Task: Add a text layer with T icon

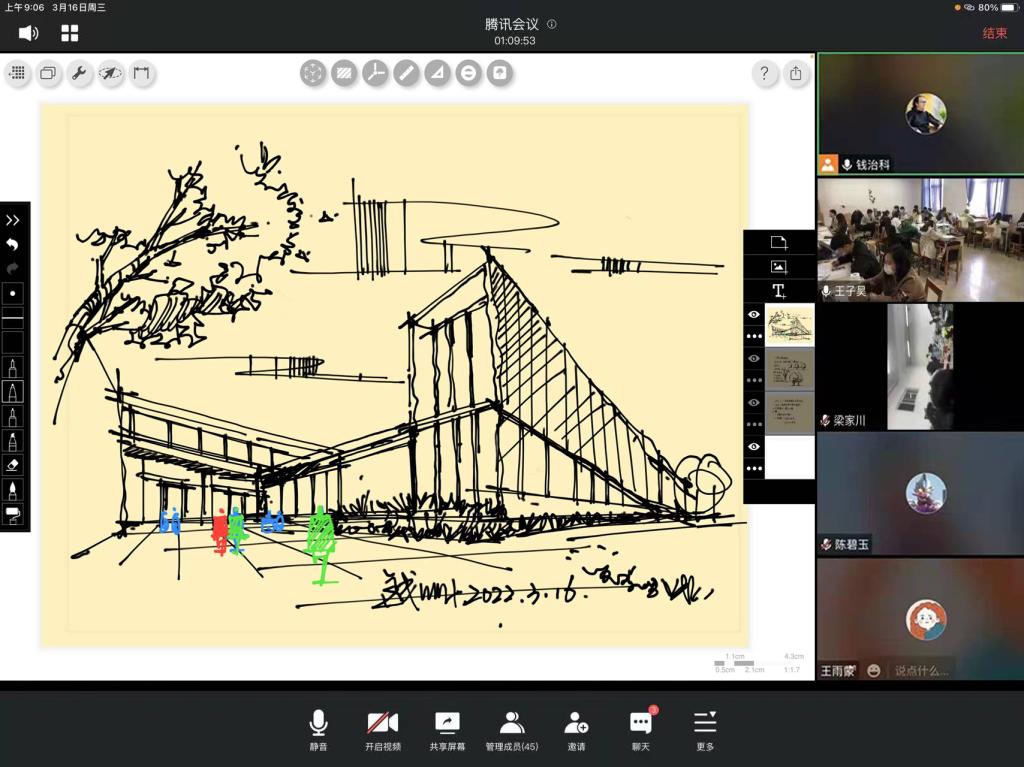Action: pyautogui.click(x=779, y=291)
